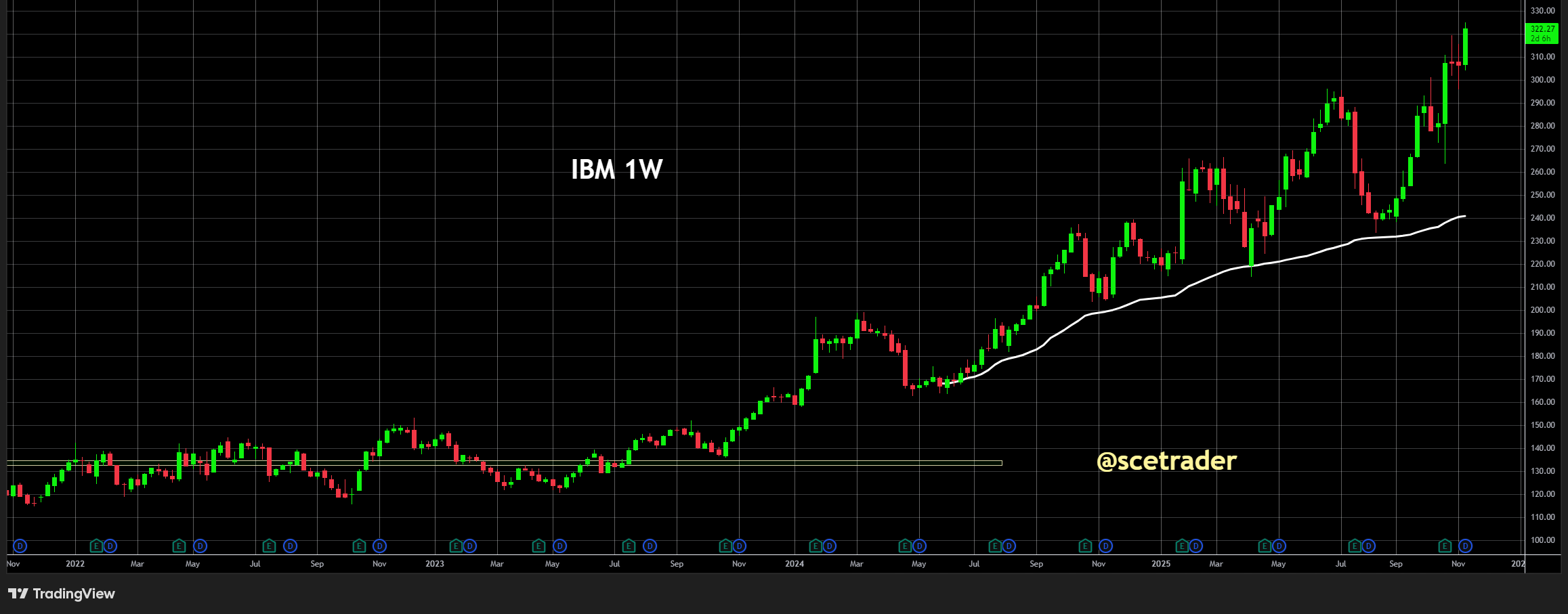Show the dividend marker in early 2023
The image size is (1568, 614).
469,546
